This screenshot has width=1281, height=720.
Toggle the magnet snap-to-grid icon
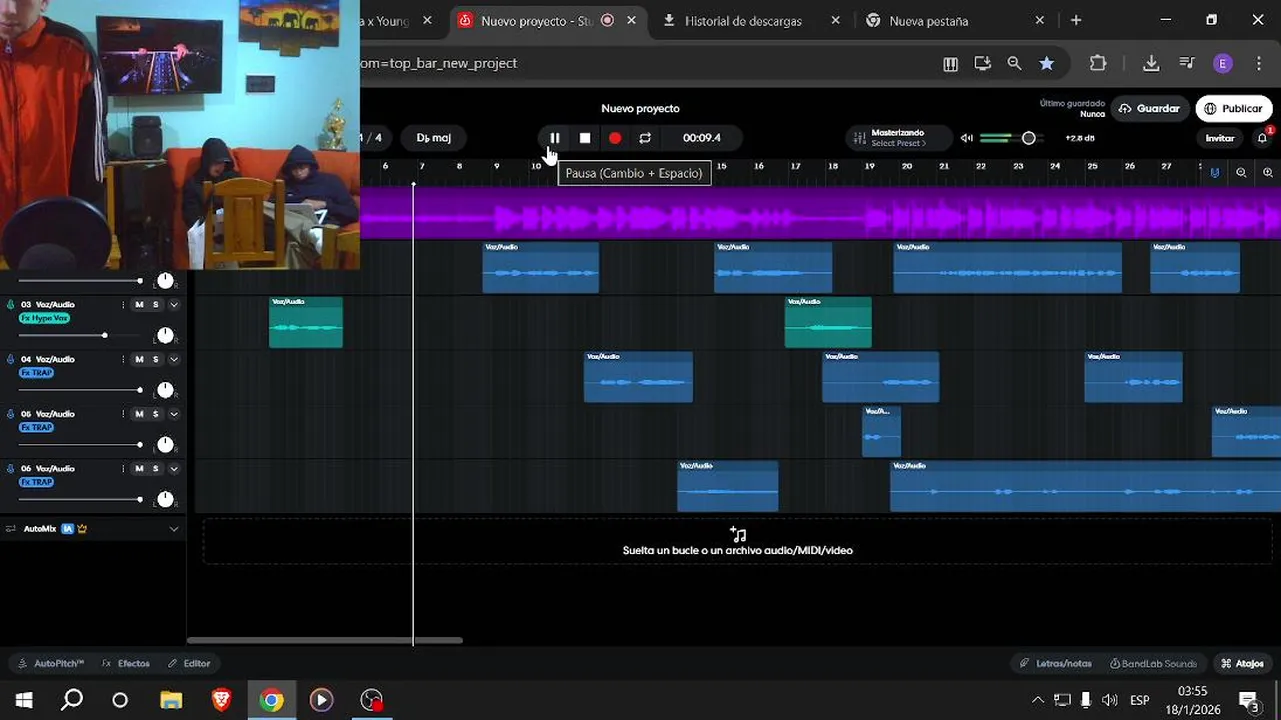click(x=1215, y=173)
